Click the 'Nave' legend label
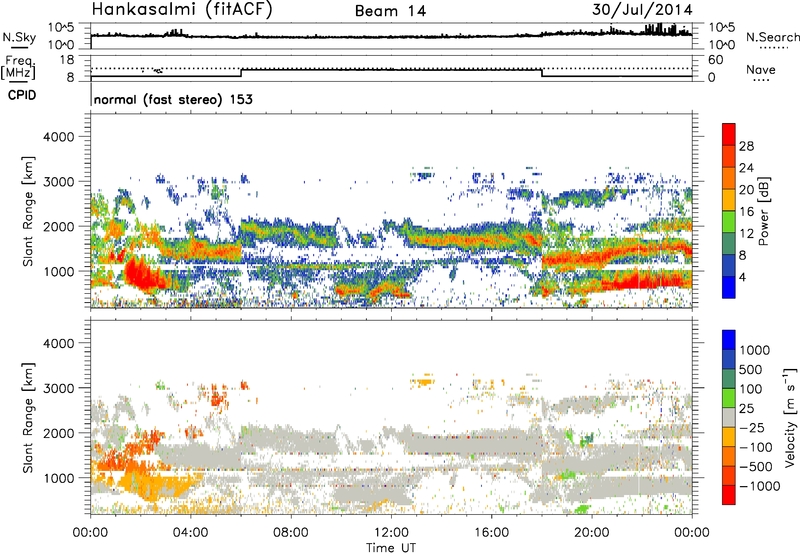The image size is (800, 554). pos(761,70)
